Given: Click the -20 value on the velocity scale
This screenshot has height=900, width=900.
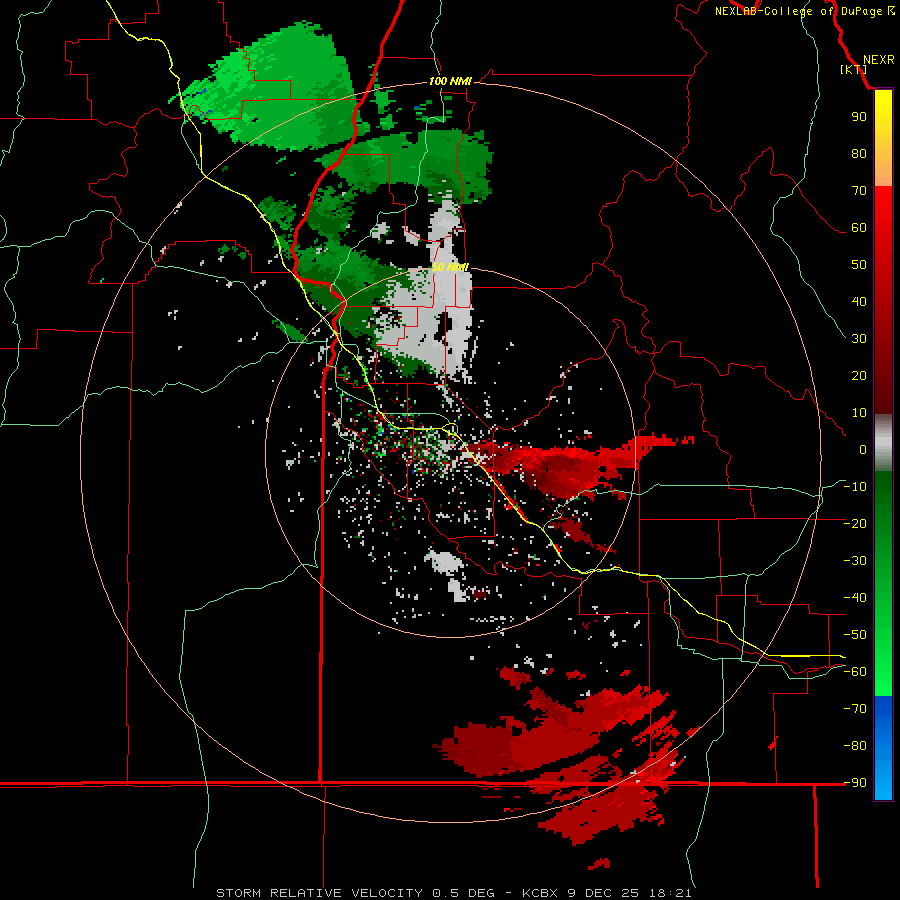Looking at the screenshot, I should click(855, 523).
